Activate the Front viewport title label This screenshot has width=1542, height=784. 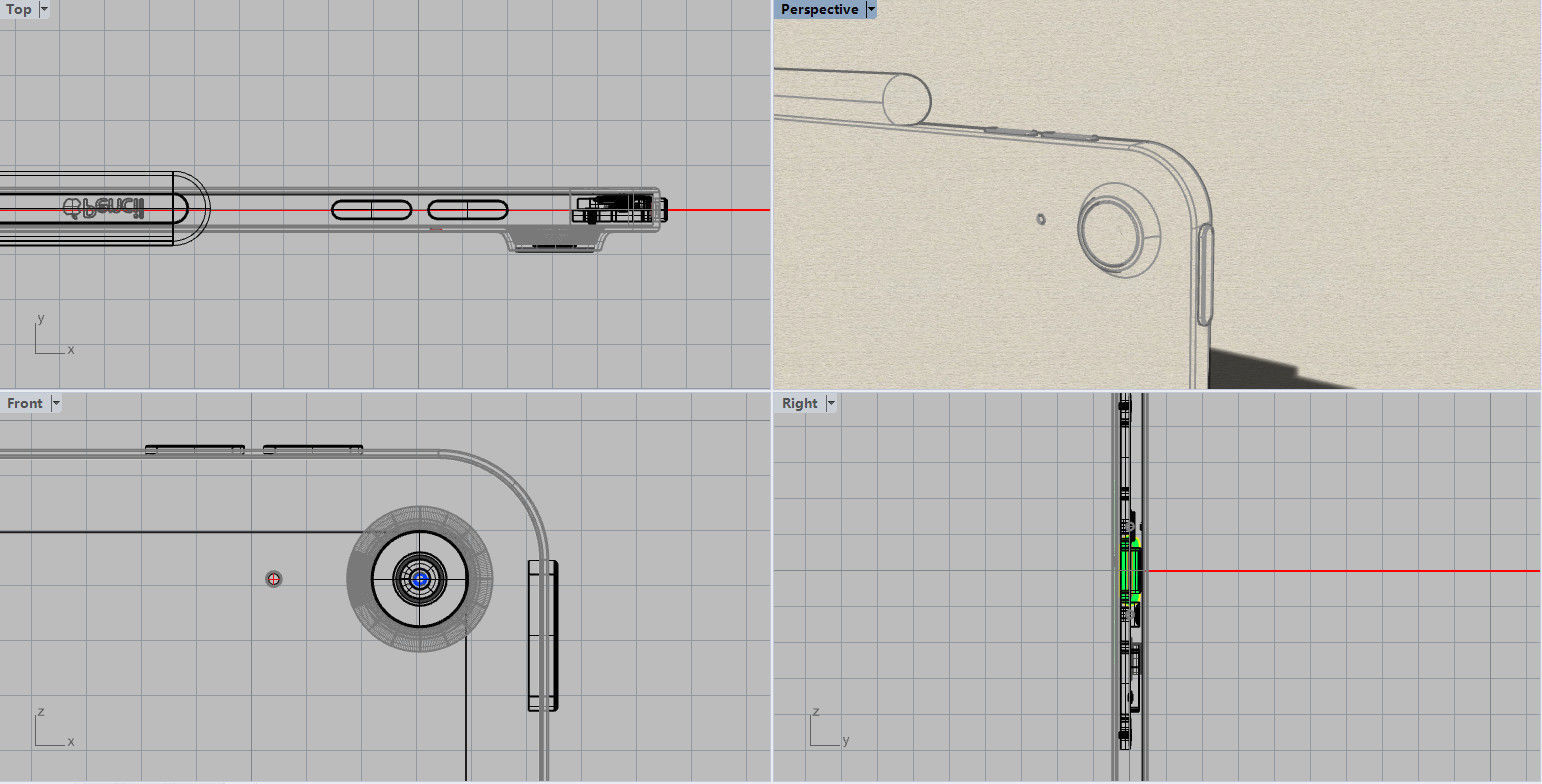coord(25,403)
